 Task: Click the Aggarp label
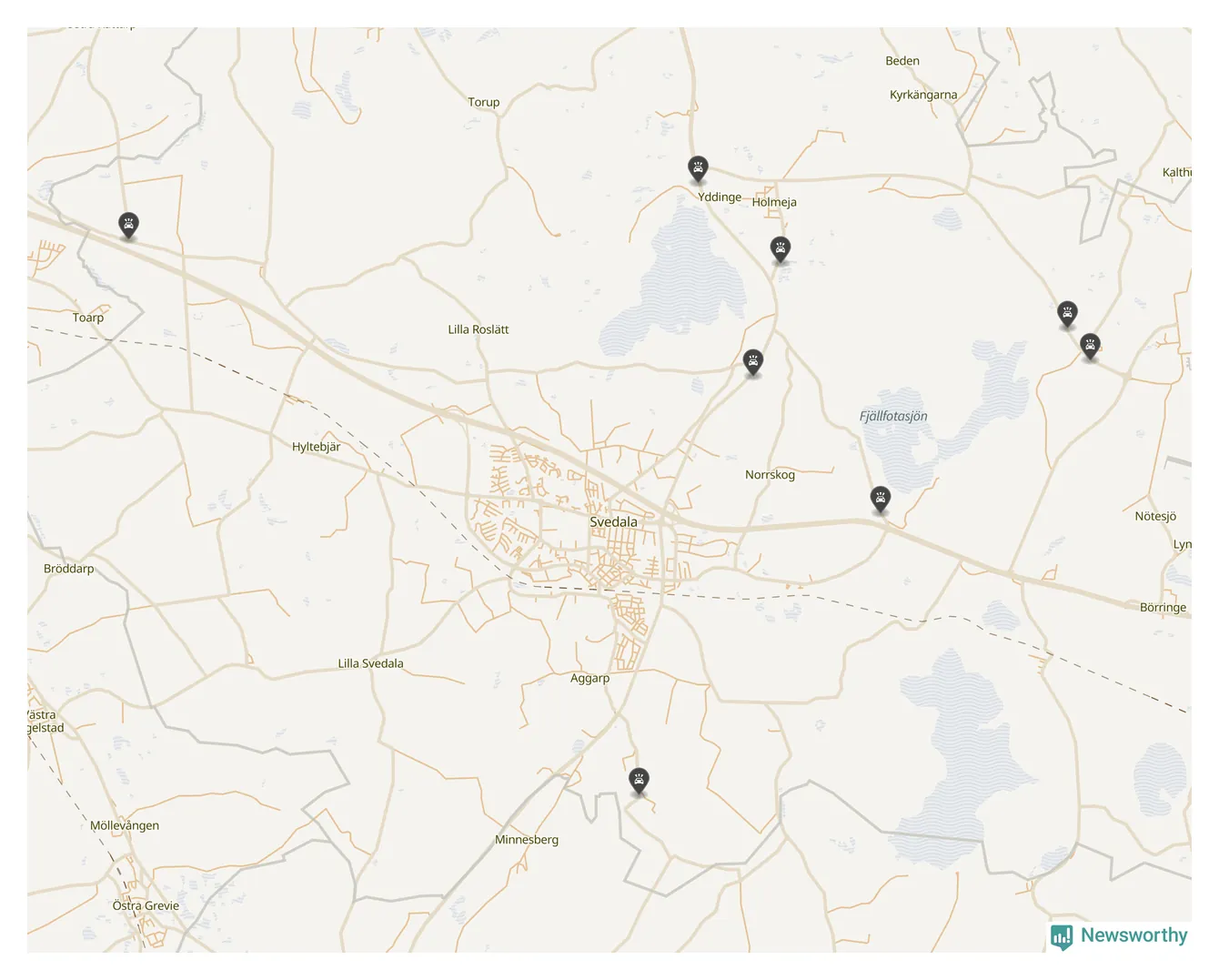pyautogui.click(x=590, y=679)
